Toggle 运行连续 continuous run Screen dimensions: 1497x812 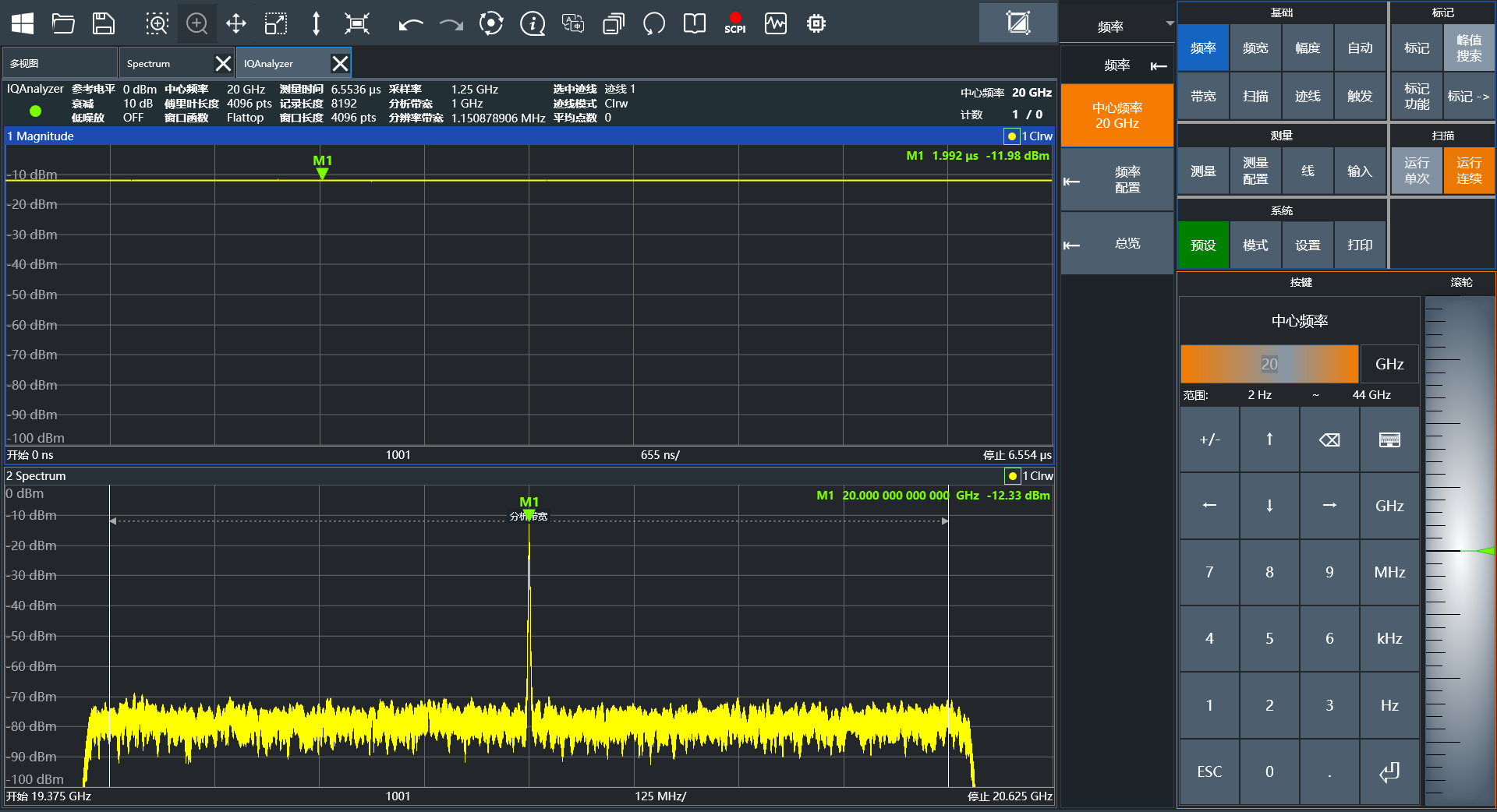pos(1469,171)
